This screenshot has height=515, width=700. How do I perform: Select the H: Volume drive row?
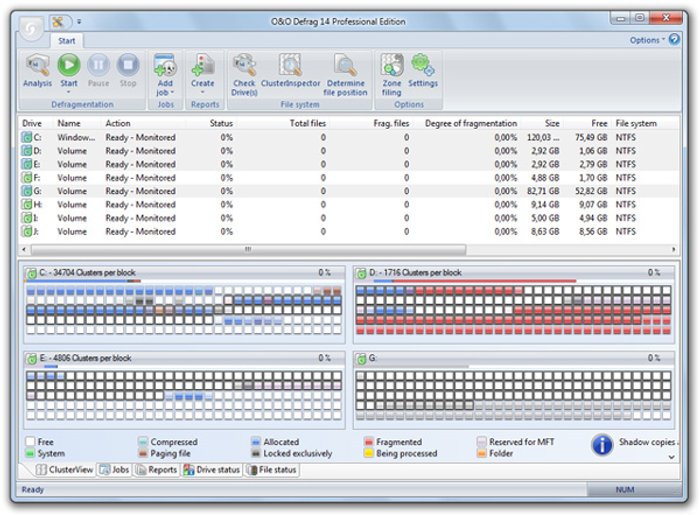click(350, 204)
